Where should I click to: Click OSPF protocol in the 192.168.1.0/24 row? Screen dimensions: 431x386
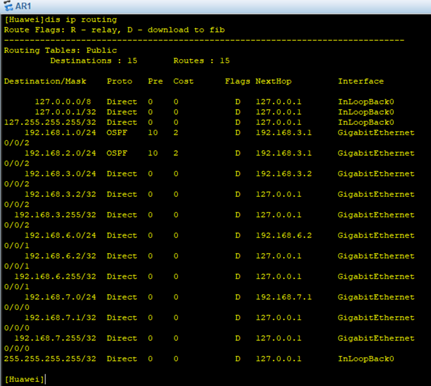click(117, 133)
